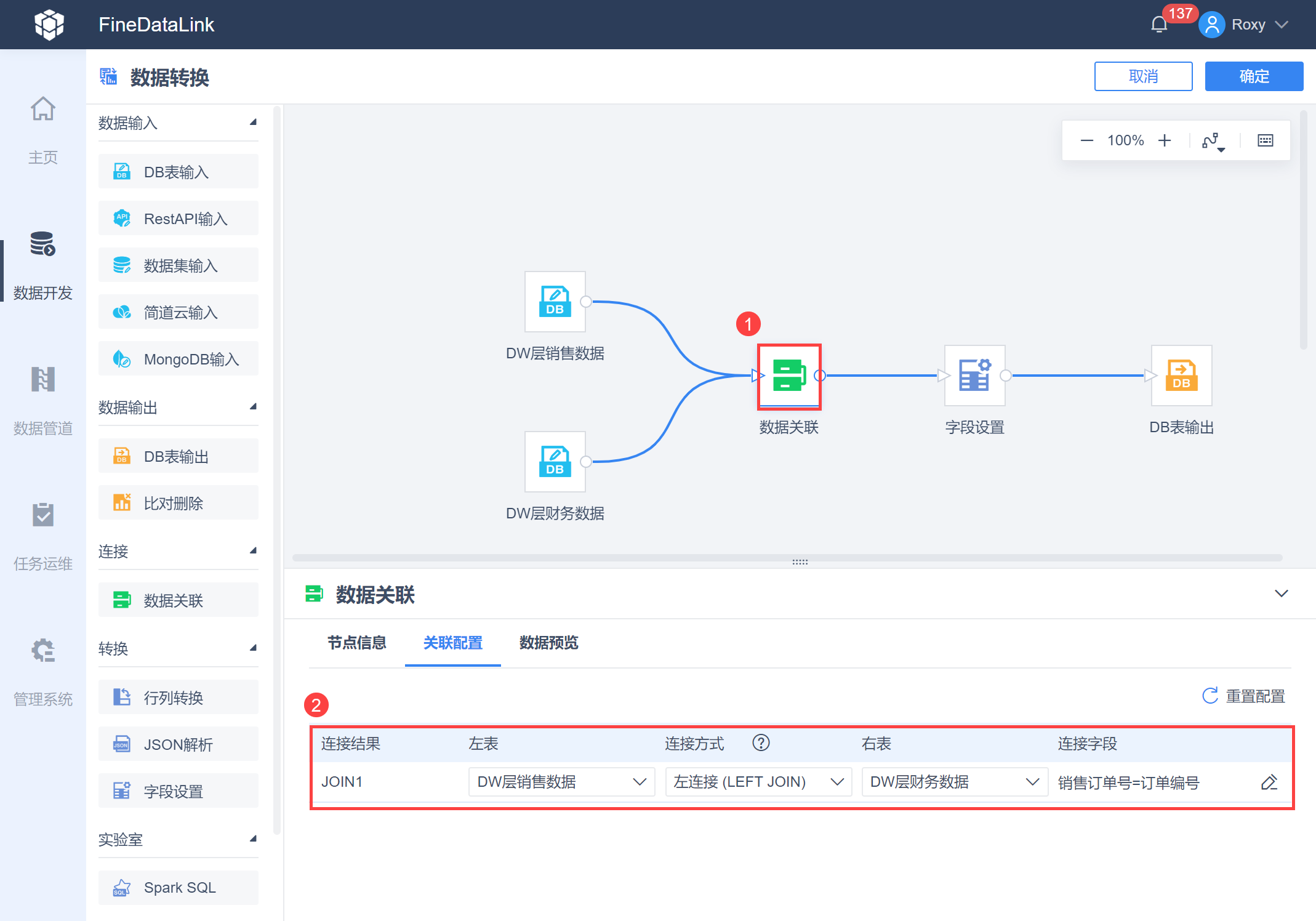The width and height of the screenshot is (1316, 921).
Task: Collapse the 数据输入 category
Action: click(x=253, y=123)
